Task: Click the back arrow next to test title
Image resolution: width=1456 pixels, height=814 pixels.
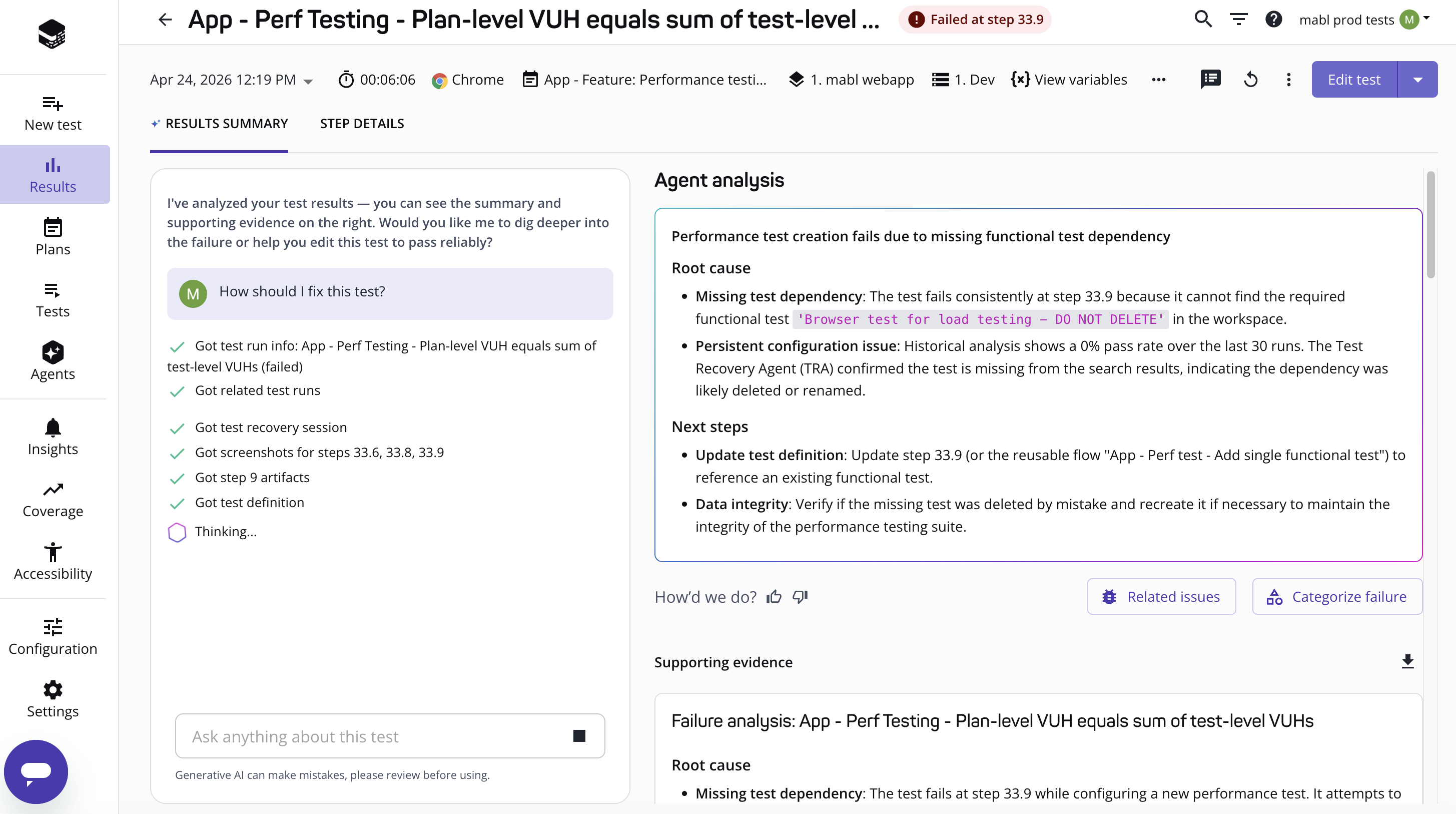Action: click(165, 20)
